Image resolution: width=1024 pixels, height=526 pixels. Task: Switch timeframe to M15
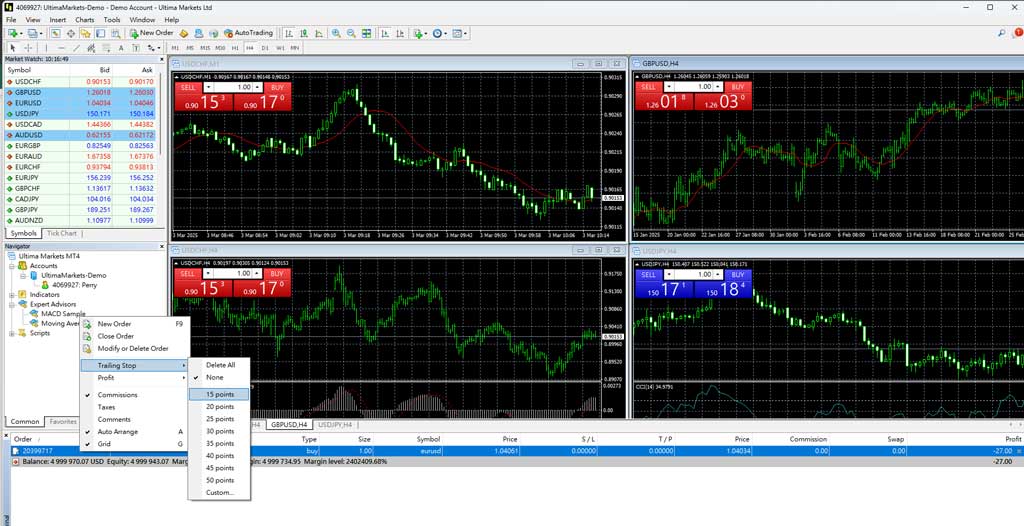coord(205,48)
